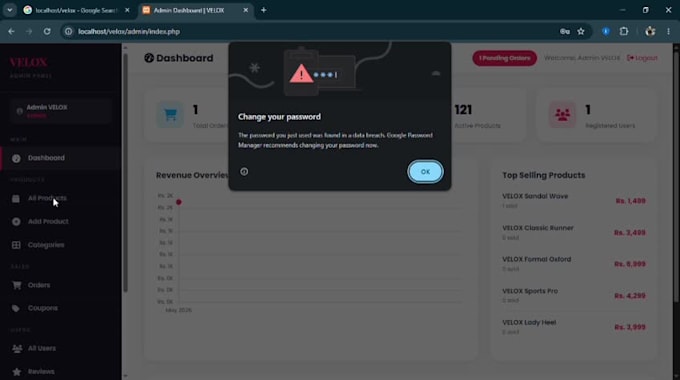The height and width of the screenshot is (380, 680).
Task: Click the Admin VELOX profile box
Action: [x=60, y=111]
